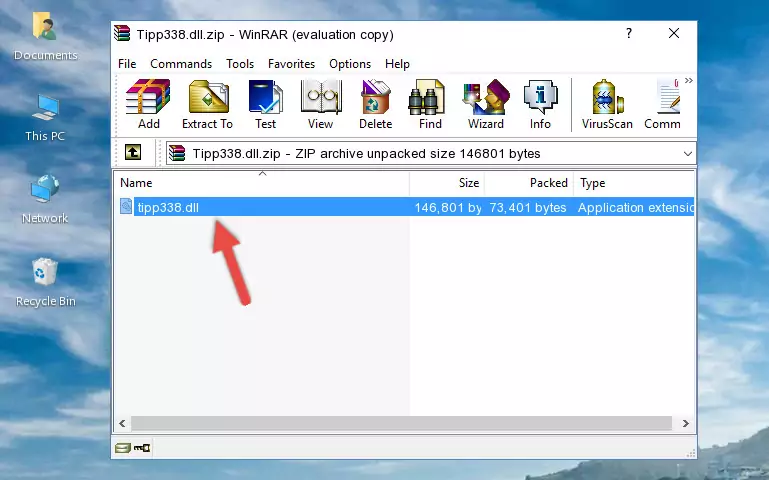Close the WinRAR window

point(674,33)
